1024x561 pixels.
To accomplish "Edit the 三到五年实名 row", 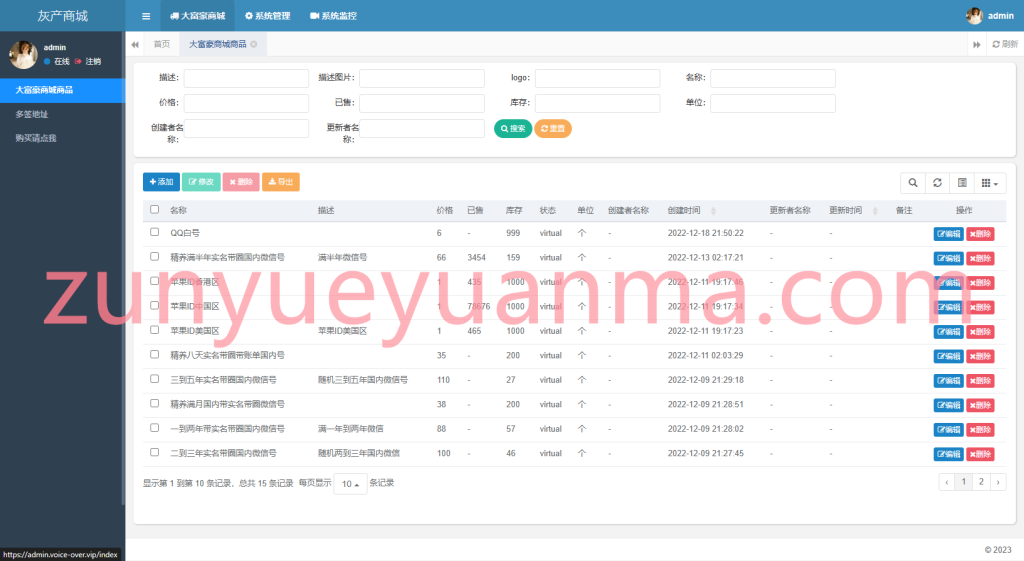I will pos(948,381).
